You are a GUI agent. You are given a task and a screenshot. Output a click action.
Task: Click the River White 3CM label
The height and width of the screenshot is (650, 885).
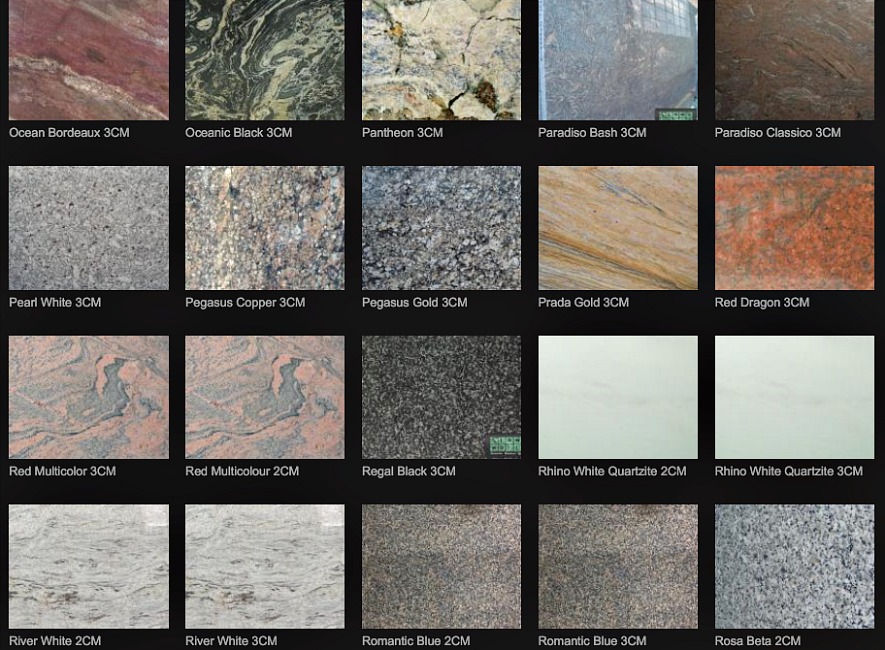point(231,641)
